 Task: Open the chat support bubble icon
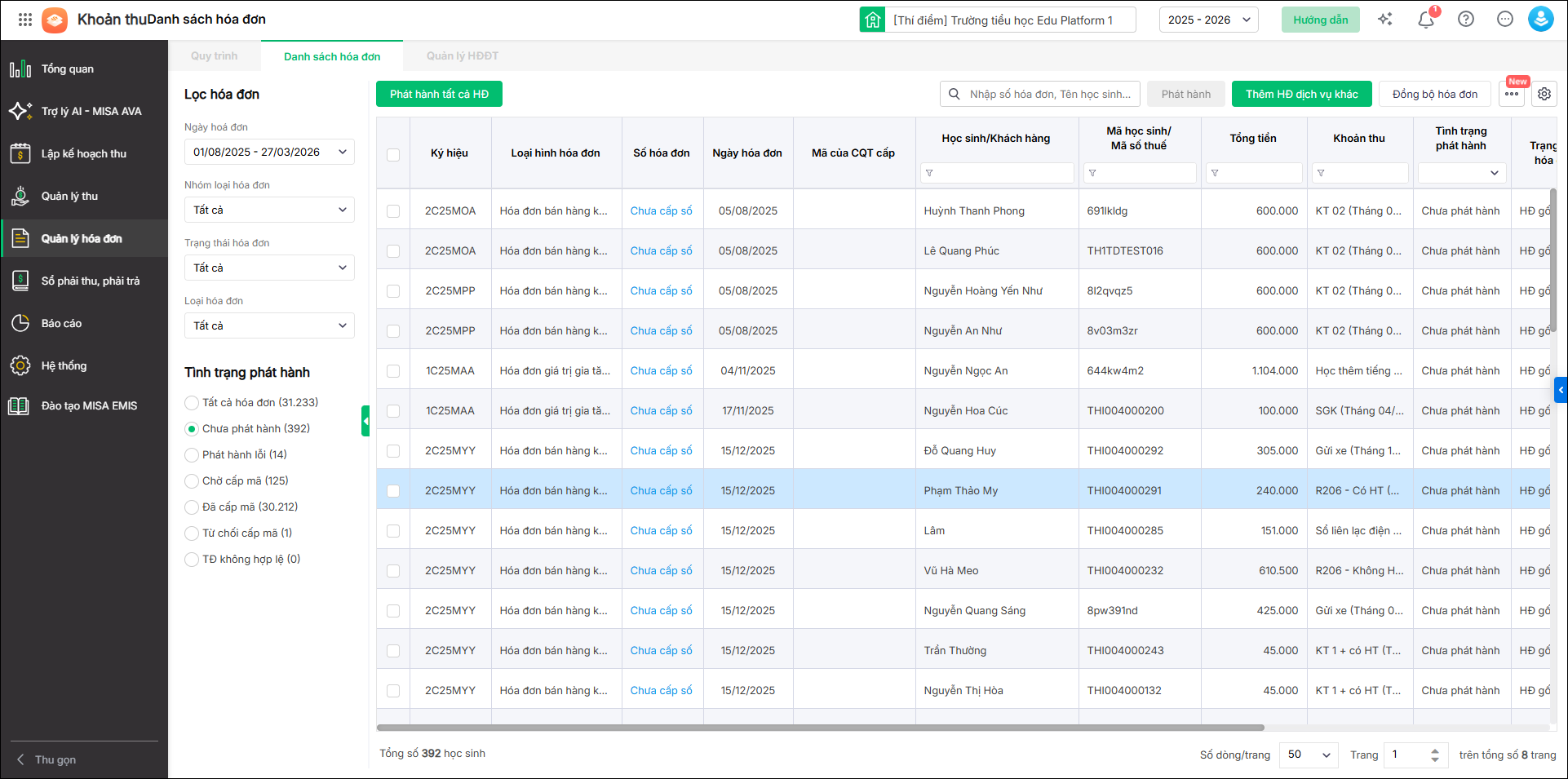[1505, 20]
